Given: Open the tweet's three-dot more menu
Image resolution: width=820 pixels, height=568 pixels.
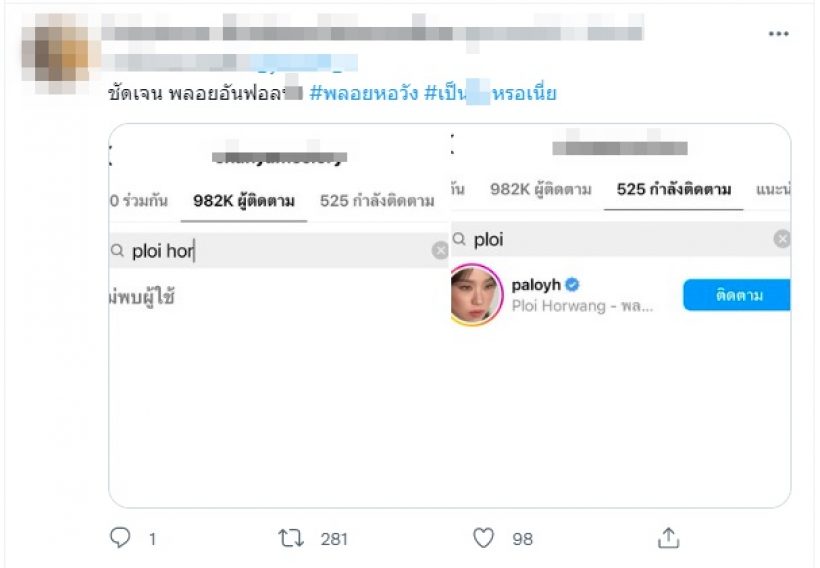Looking at the screenshot, I should (x=778, y=34).
